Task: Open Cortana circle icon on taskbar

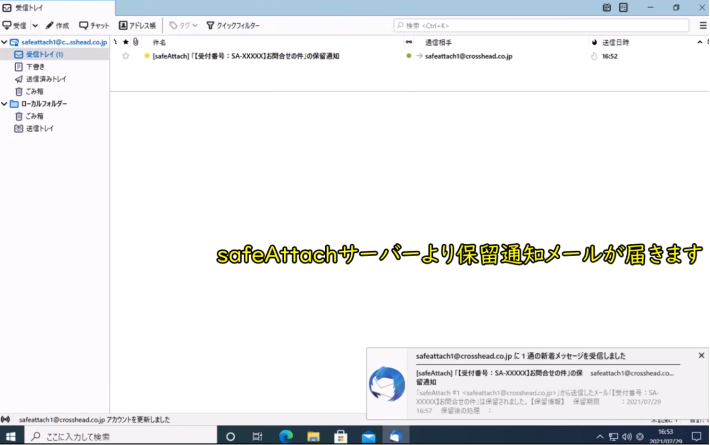Action: (230, 436)
